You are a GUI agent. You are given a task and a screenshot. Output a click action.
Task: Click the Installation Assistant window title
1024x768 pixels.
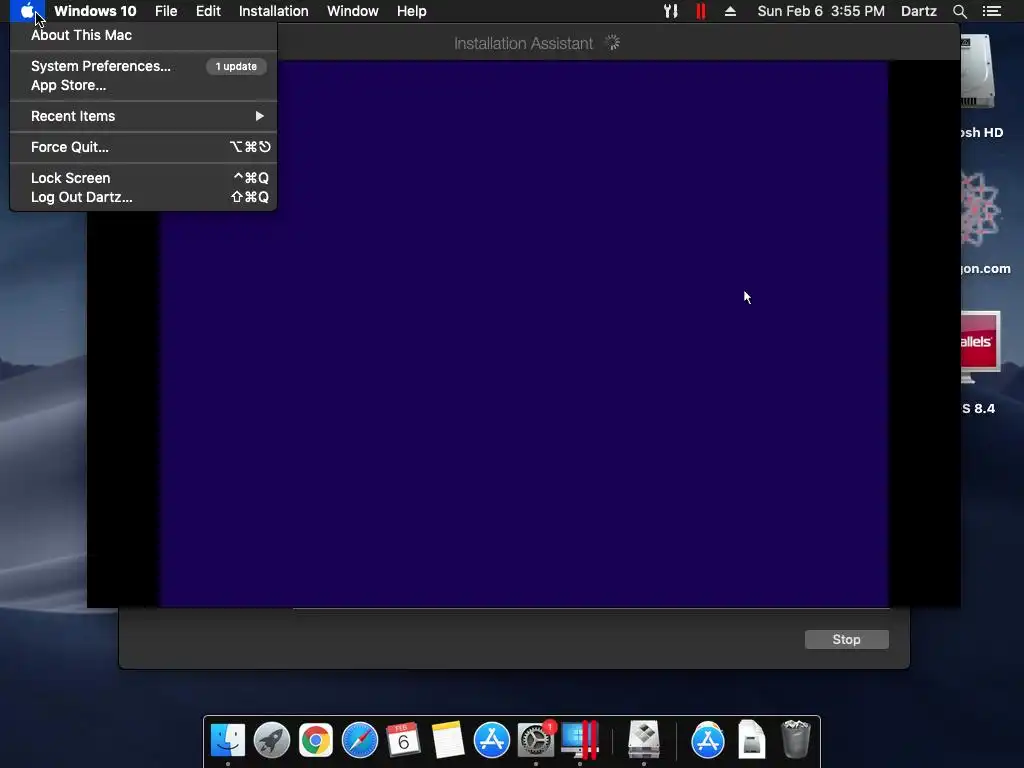523,43
